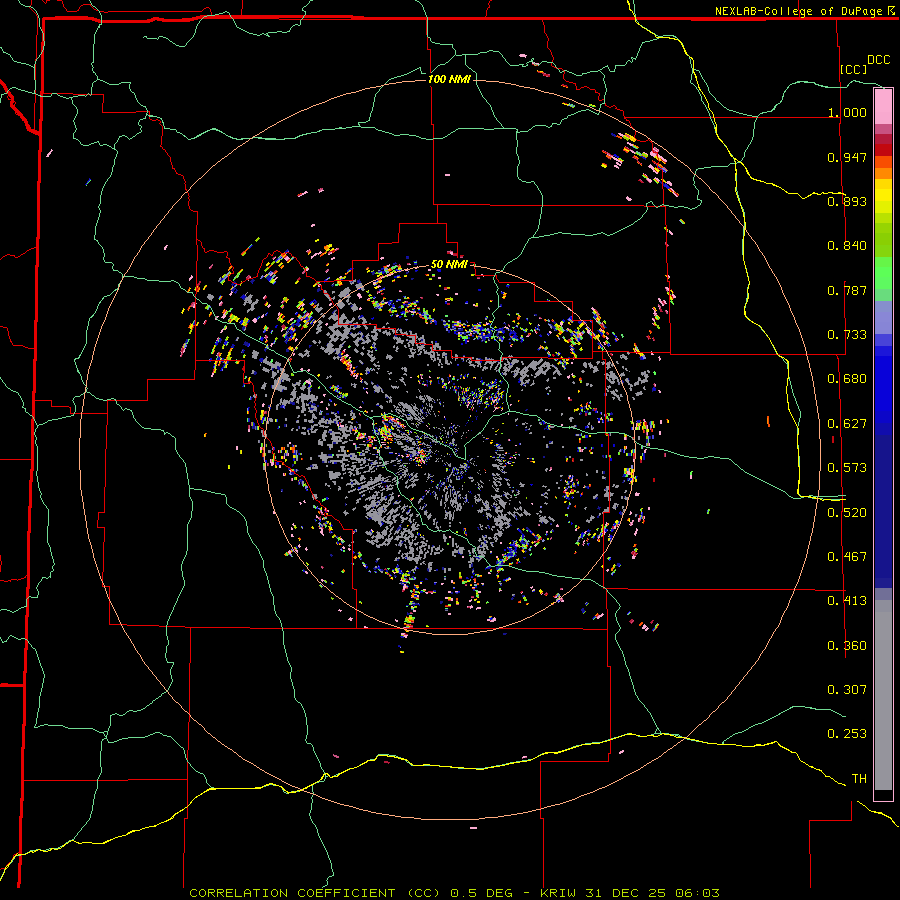
Task: Click the 0.840 scale value
Action: click(847, 246)
